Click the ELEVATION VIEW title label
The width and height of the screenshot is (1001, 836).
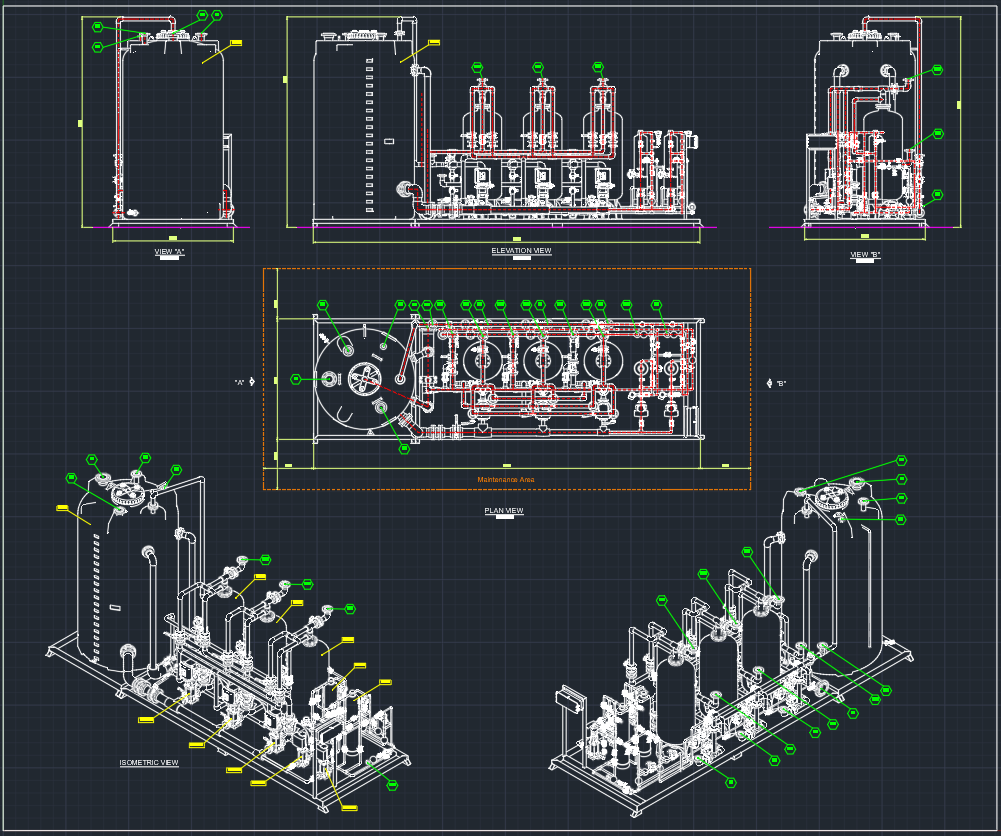coord(521,250)
